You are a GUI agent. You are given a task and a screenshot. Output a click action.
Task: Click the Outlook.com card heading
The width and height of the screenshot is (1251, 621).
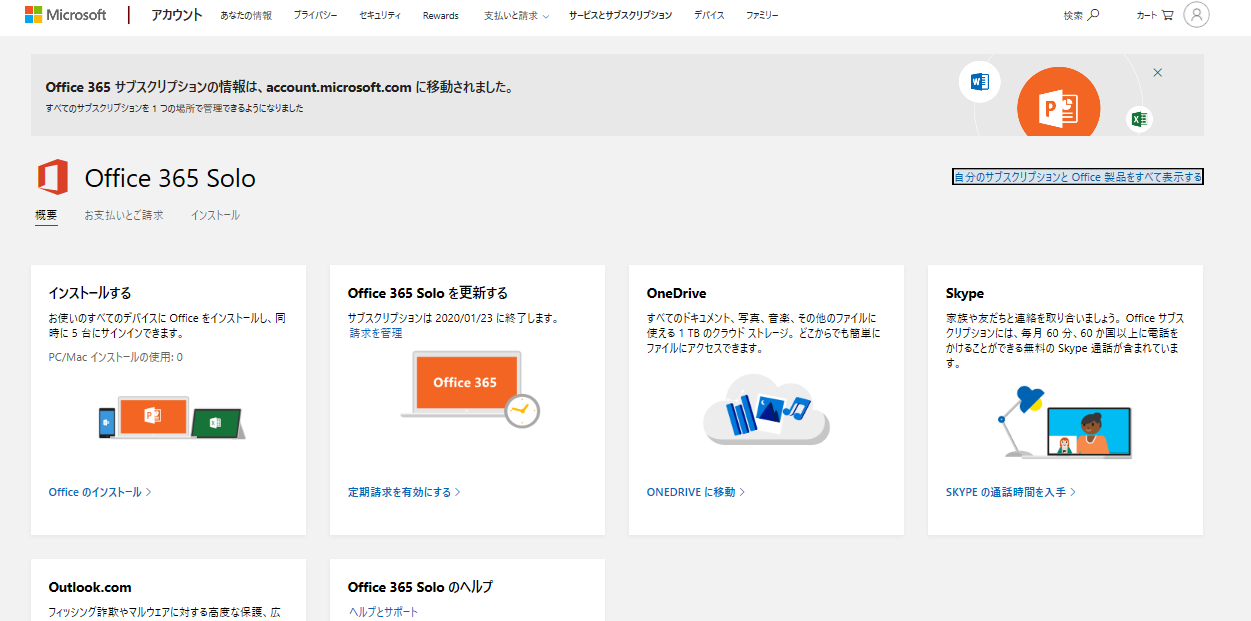pos(90,587)
